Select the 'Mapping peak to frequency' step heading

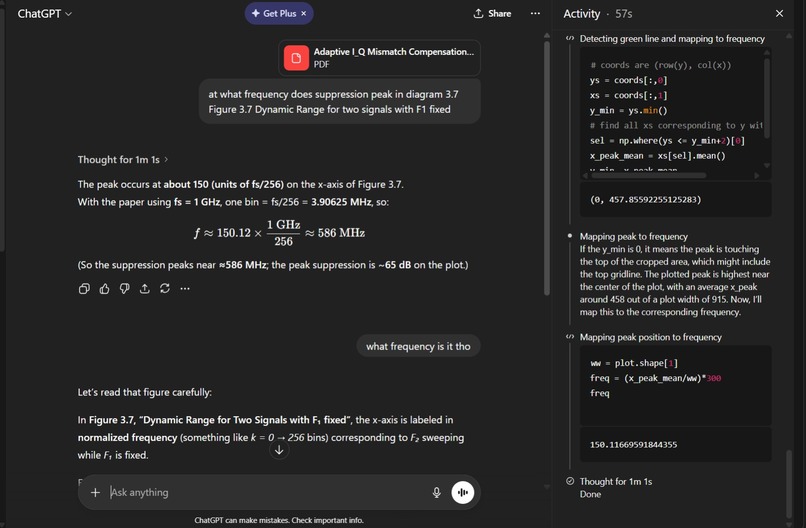(633, 236)
